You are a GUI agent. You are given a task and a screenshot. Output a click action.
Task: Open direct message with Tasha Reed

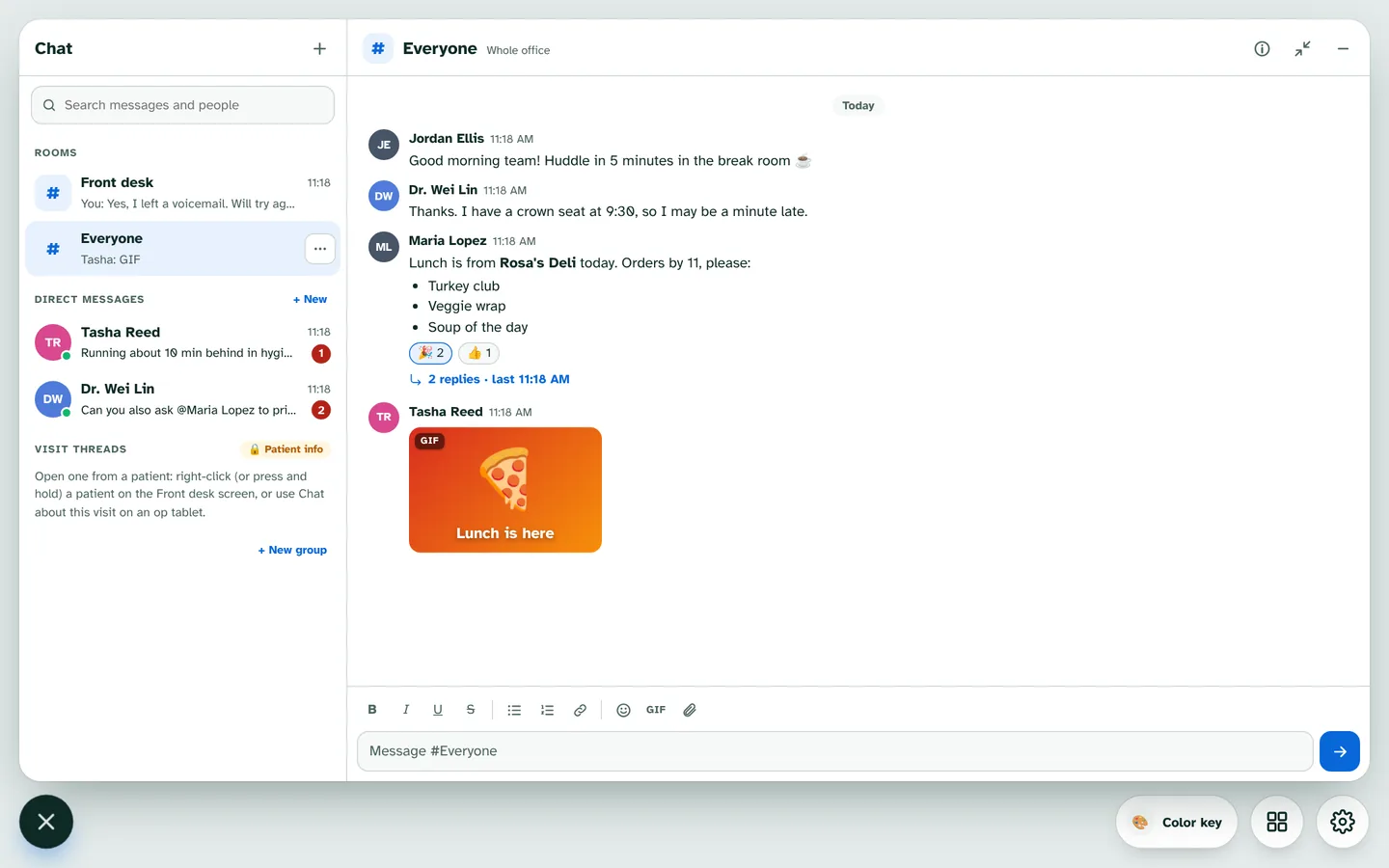coord(182,342)
